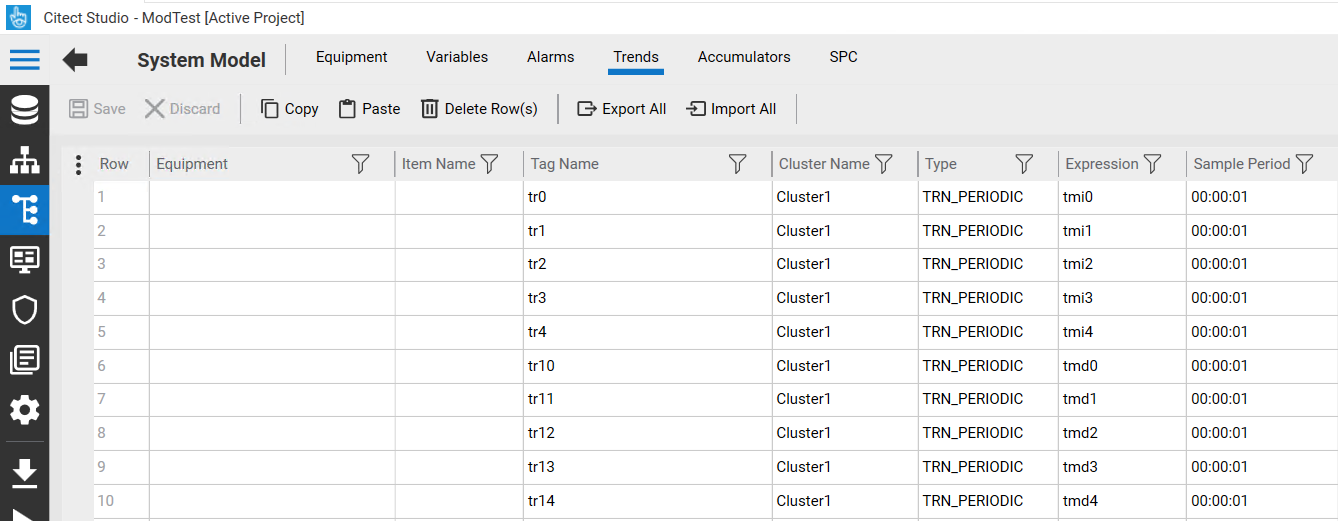Open the Tag Name column filter
This screenshot has height=521, width=1338.
738,164
